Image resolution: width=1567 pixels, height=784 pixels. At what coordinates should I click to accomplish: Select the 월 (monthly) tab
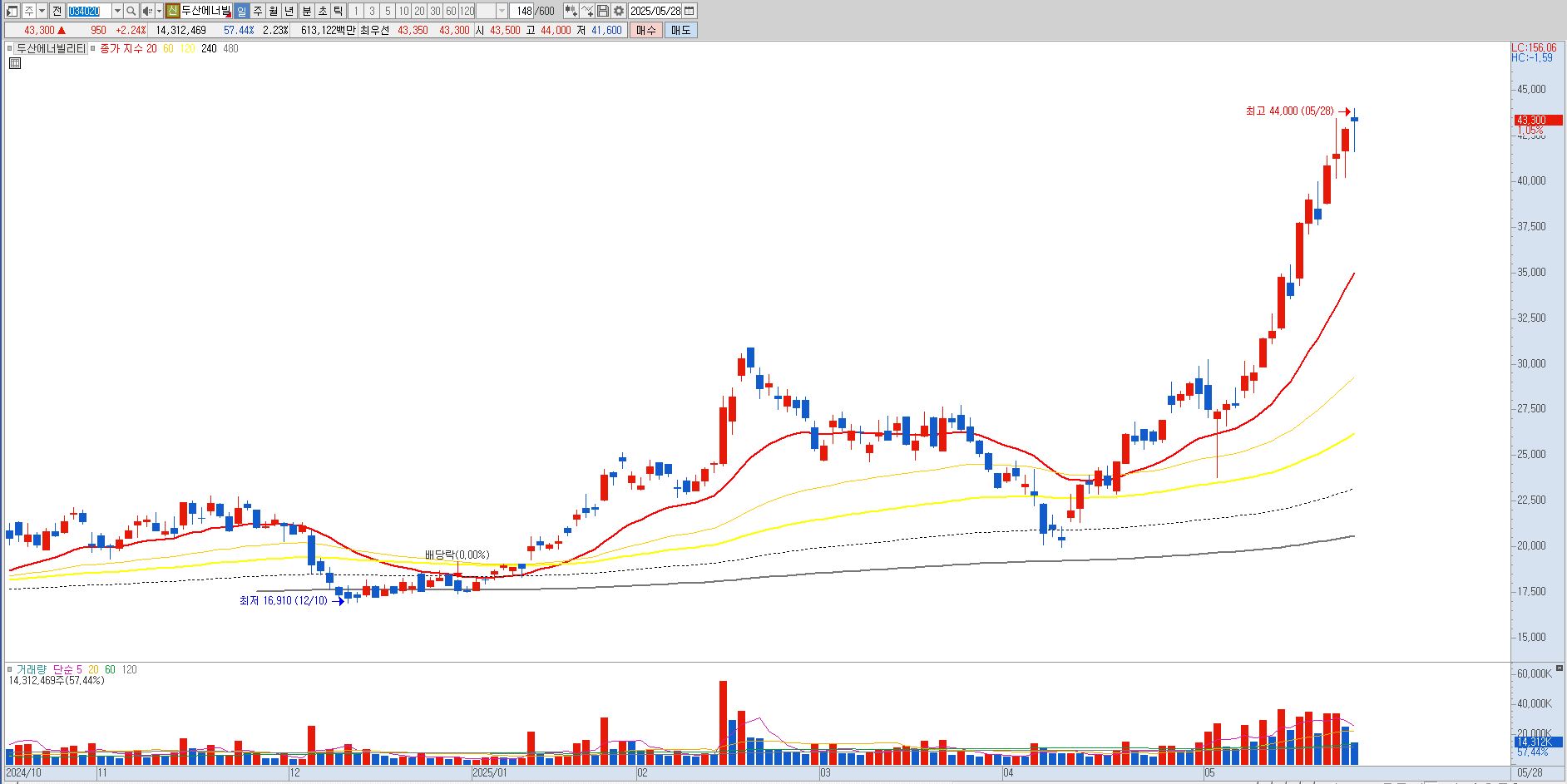pos(273,11)
